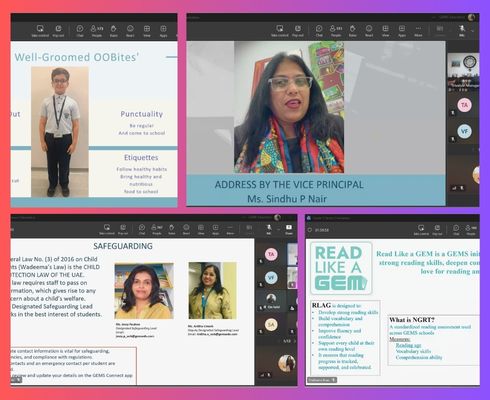Toggle Raise hand in the Well-Groomed OOBites window
This screenshot has height=400, width=490.
(114, 31)
